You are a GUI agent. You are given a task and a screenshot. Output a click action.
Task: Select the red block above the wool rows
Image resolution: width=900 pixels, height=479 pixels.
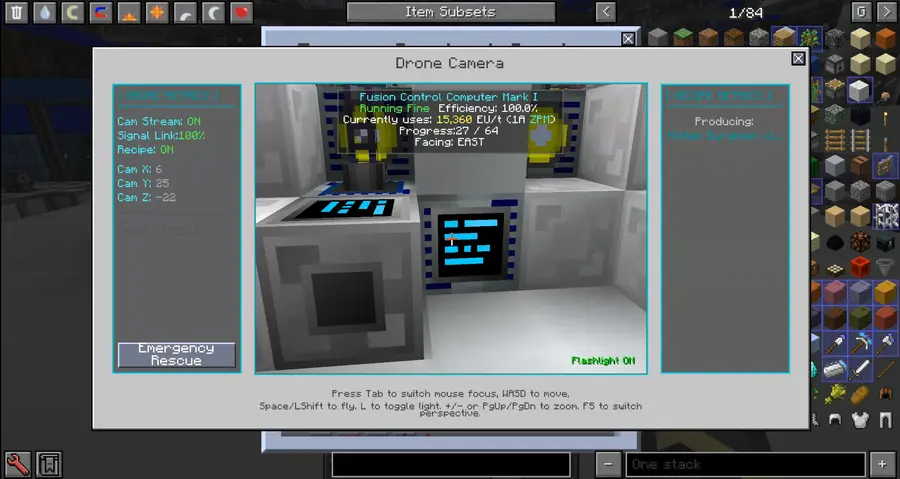pyautogui.click(x=860, y=267)
